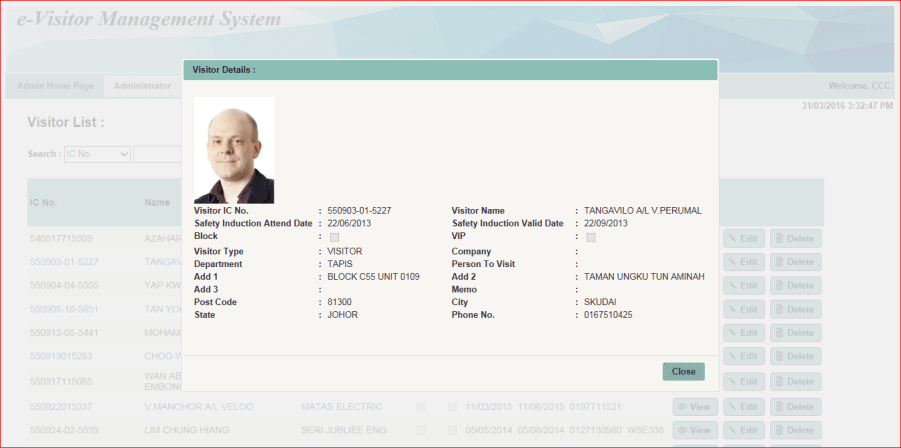Click the address value BLOCK C55 UNIT 0109
The width and height of the screenshot is (901, 448).
tap(374, 277)
